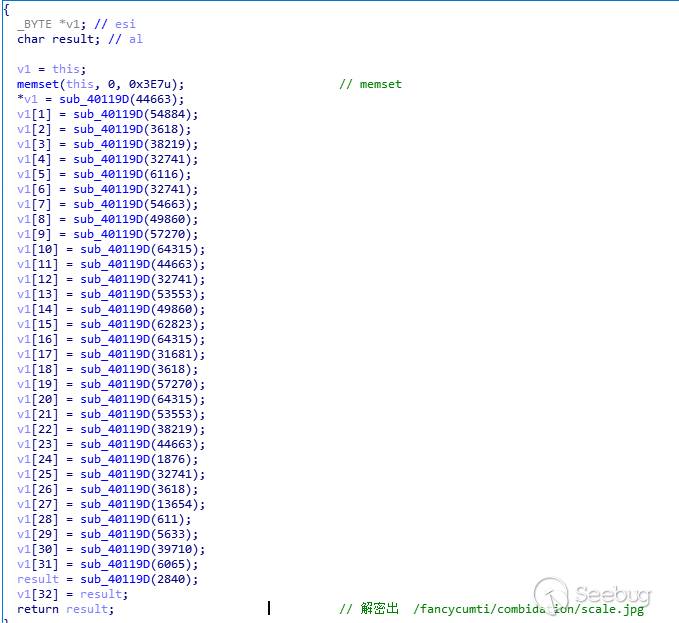This screenshot has width=679, height=623.
Task: Click v1[31] = sub_40119D(6065) line
Action: point(107,565)
